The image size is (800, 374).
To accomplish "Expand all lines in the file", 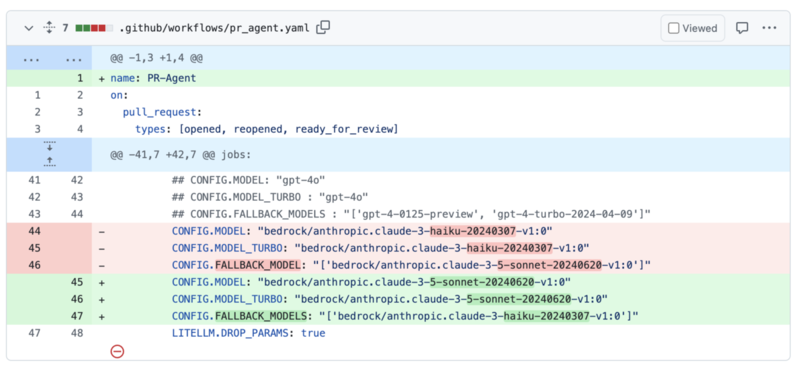I will pyautogui.click(x=49, y=28).
